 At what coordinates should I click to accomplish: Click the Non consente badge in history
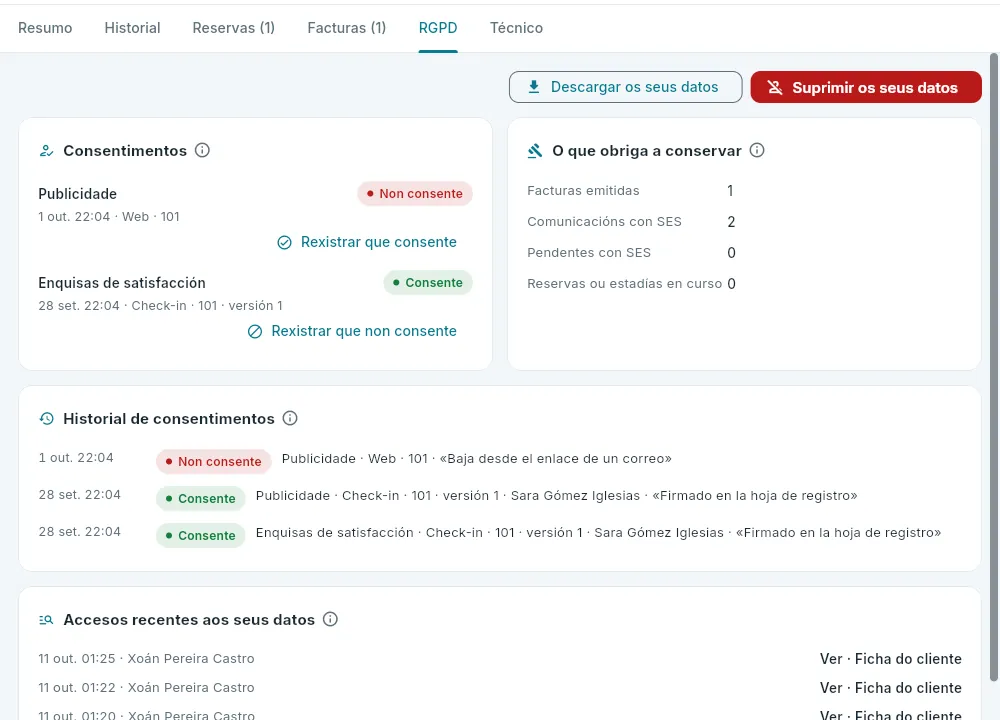click(x=214, y=462)
